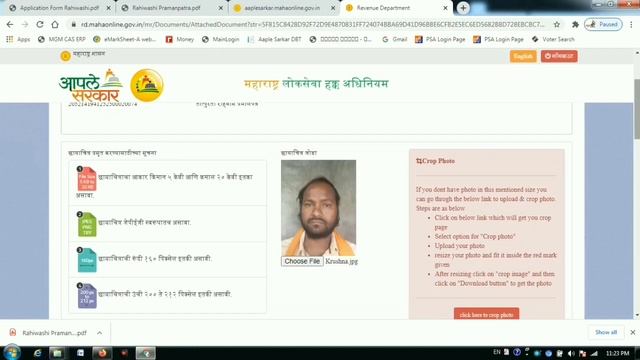Screen dimensions: 640x360
Task: Click the Crop Photo heading
Action: click(x=436, y=161)
